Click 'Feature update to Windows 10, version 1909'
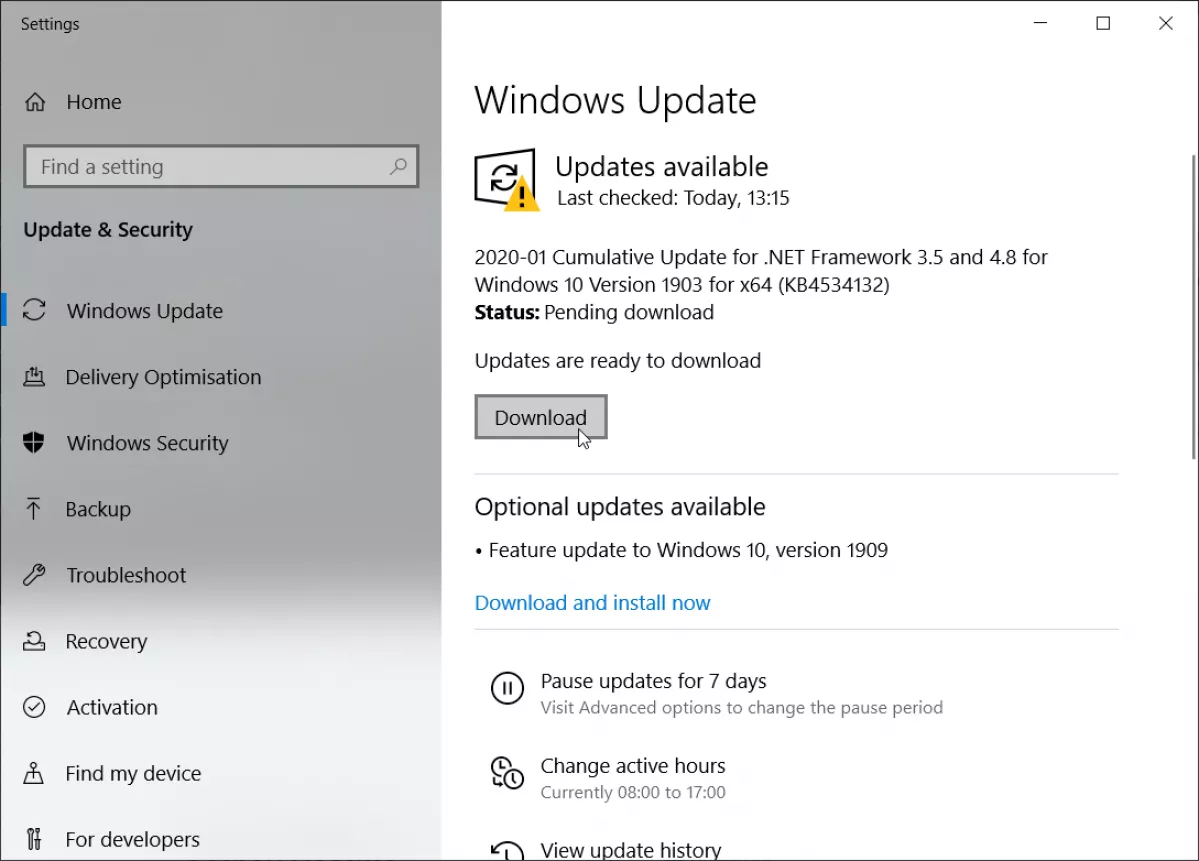 click(688, 550)
